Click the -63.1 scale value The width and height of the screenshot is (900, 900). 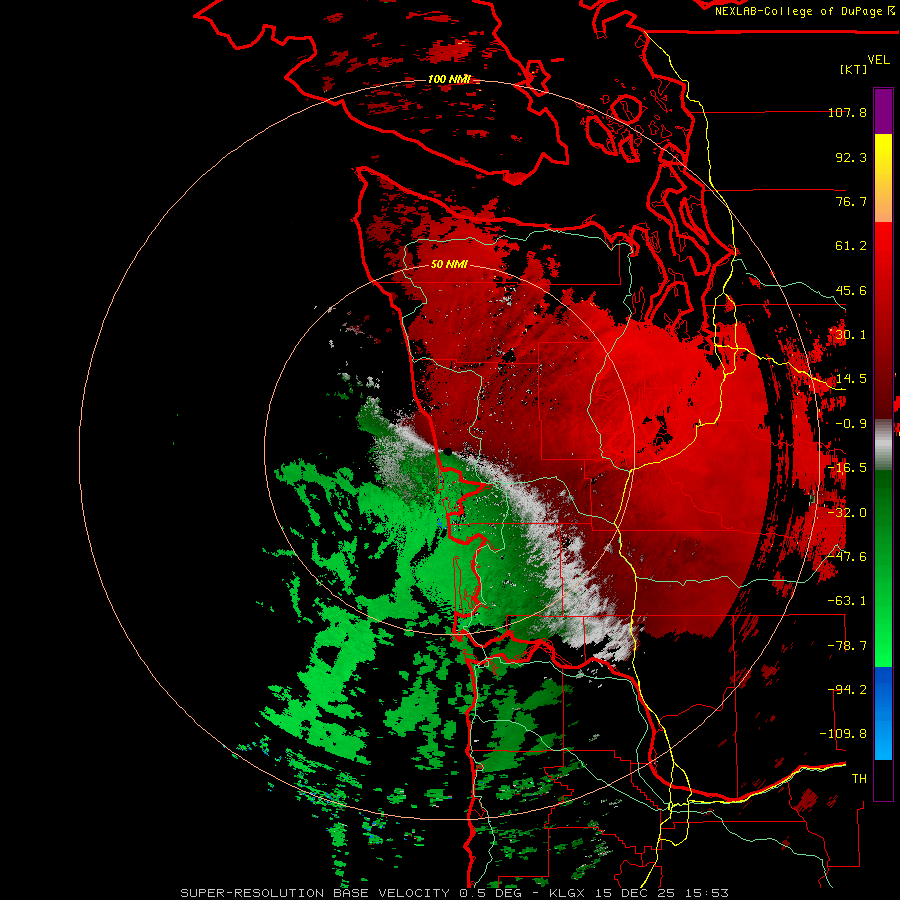(x=847, y=601)
